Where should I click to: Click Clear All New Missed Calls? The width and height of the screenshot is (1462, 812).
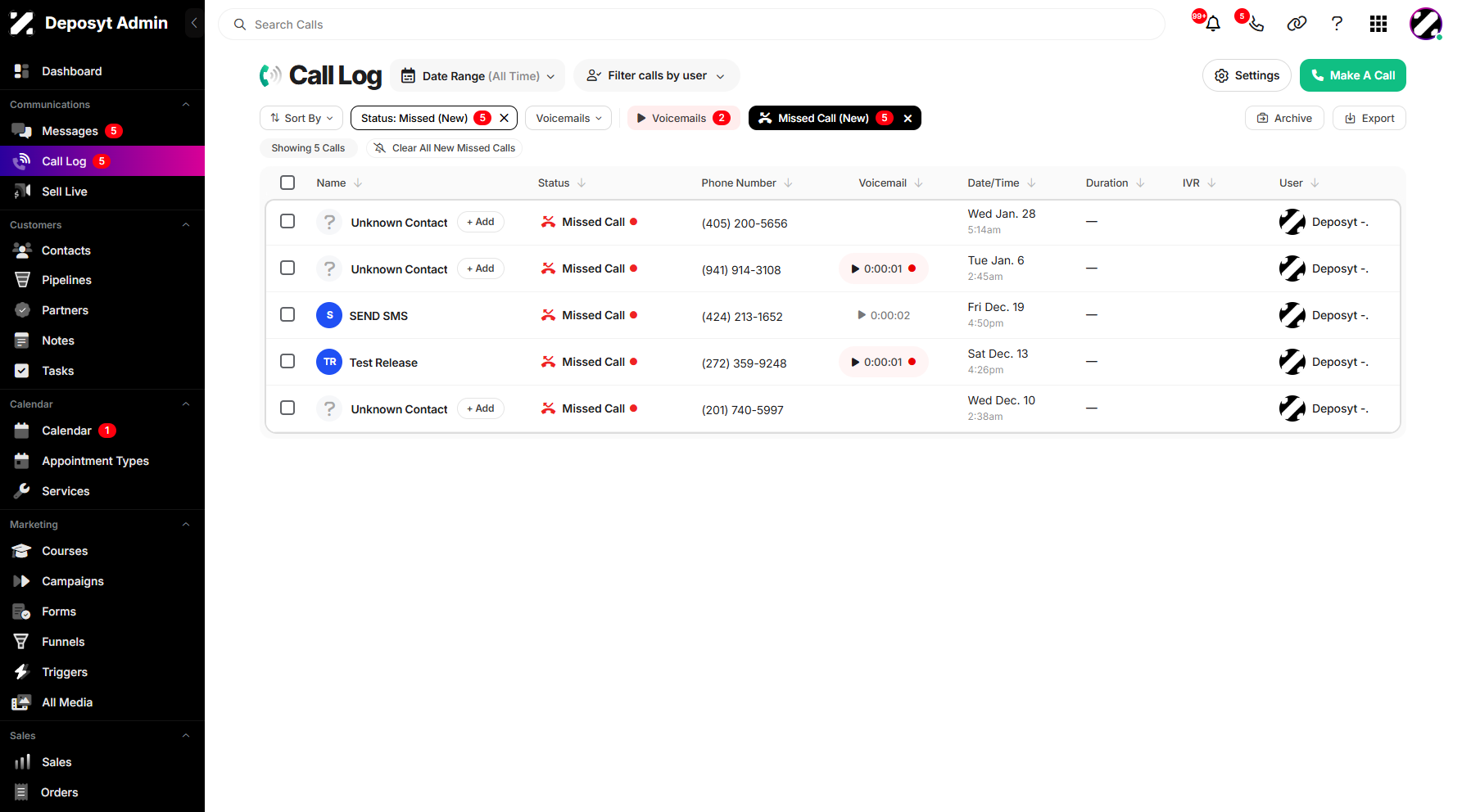(x=445, y=148)
